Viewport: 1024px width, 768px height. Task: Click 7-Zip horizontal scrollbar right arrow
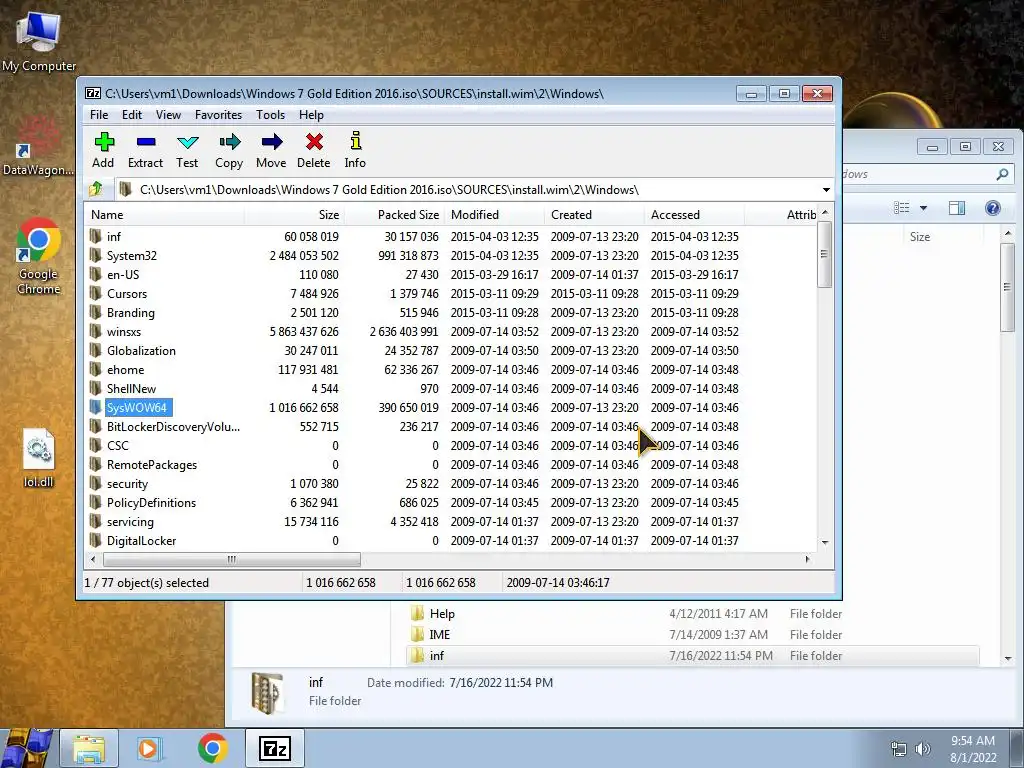808,559
